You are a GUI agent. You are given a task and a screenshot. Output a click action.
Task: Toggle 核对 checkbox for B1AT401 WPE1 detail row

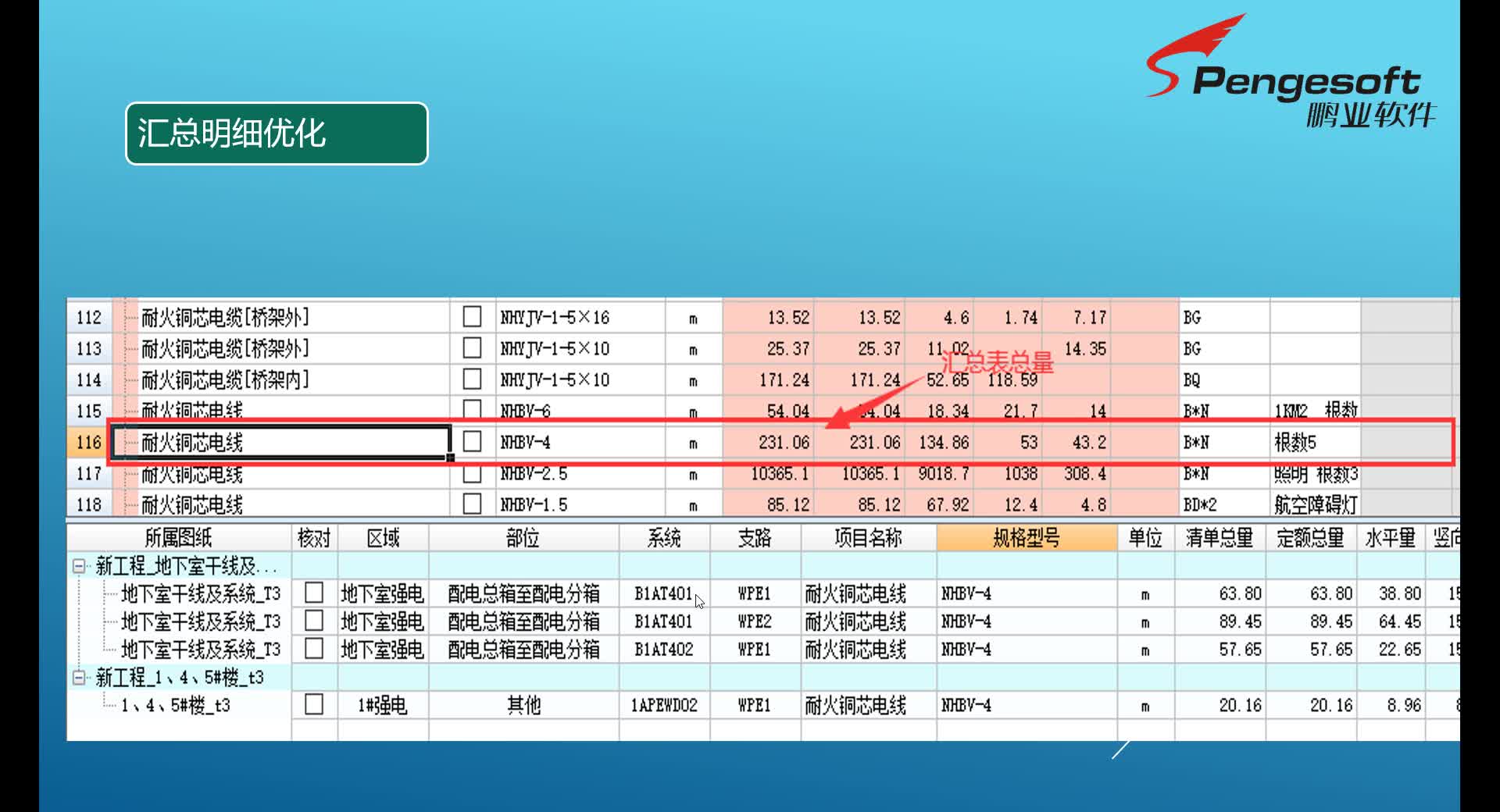(x=315, y=593)
